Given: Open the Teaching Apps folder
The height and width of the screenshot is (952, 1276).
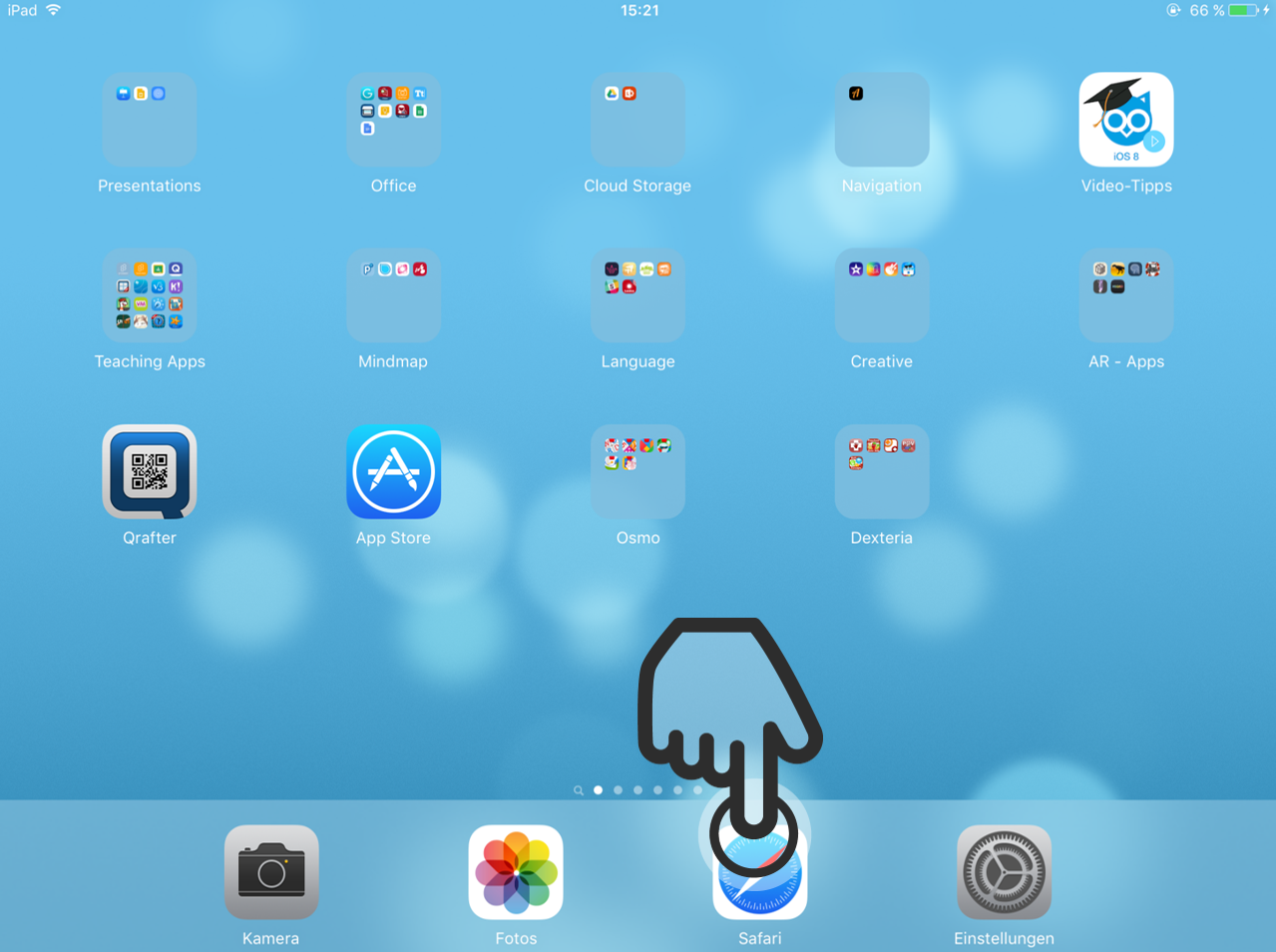Looking at the screenshot, I should point(150,295).
